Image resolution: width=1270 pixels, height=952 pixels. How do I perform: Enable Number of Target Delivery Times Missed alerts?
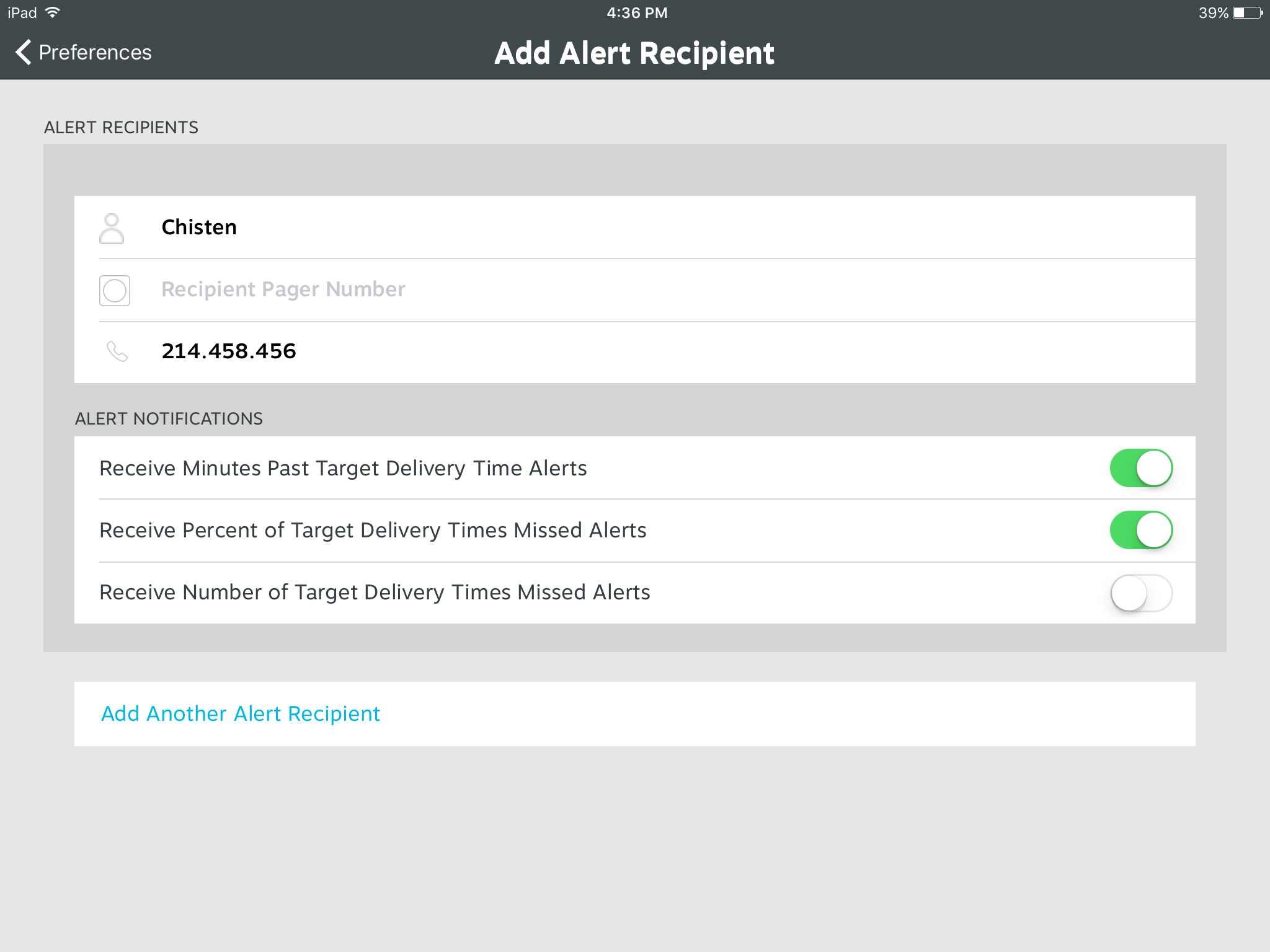(x=1141, y=593)
